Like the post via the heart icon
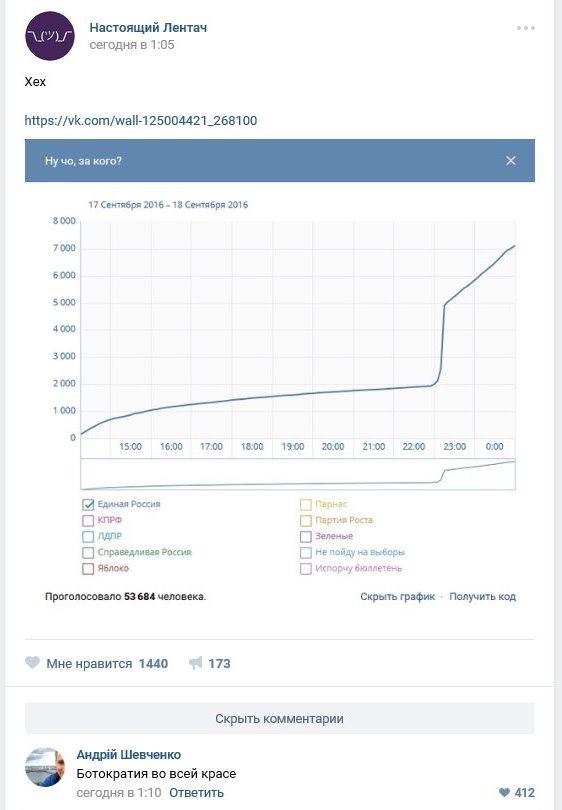562x810 pixels. pyautogui.click(x=32, y=663)
